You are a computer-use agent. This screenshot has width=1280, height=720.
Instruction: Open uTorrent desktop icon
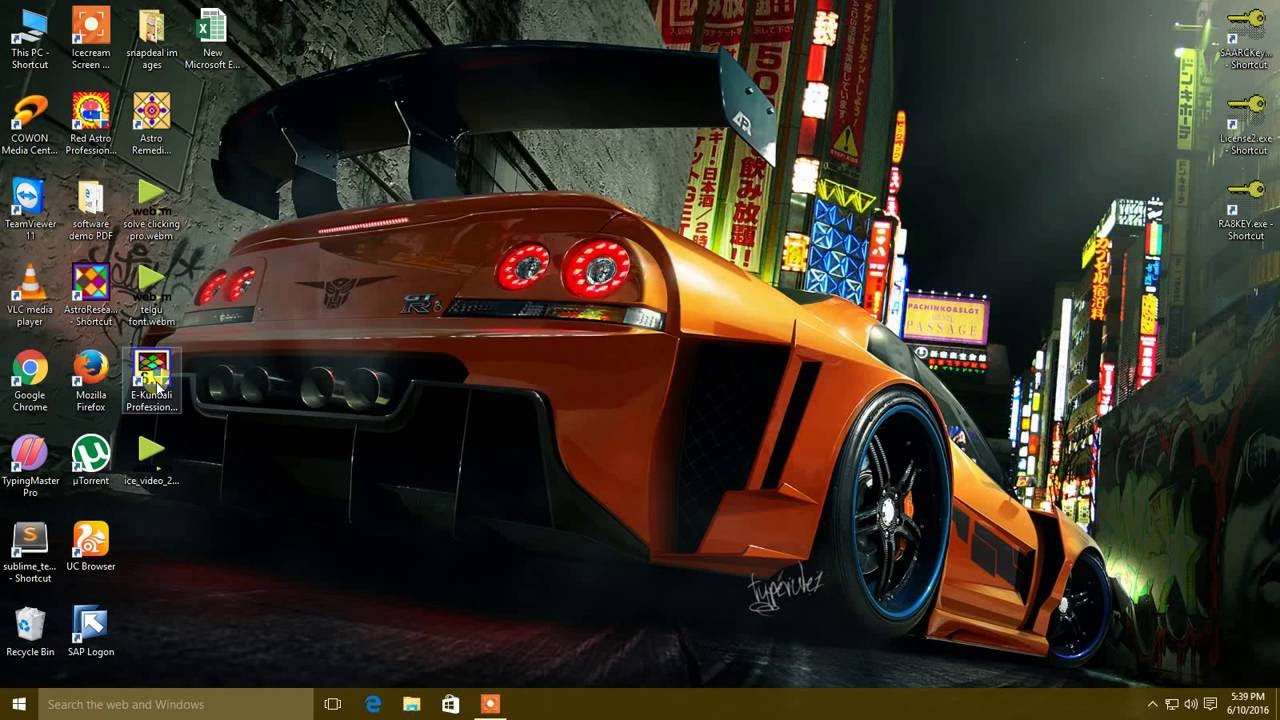[91, 461]
